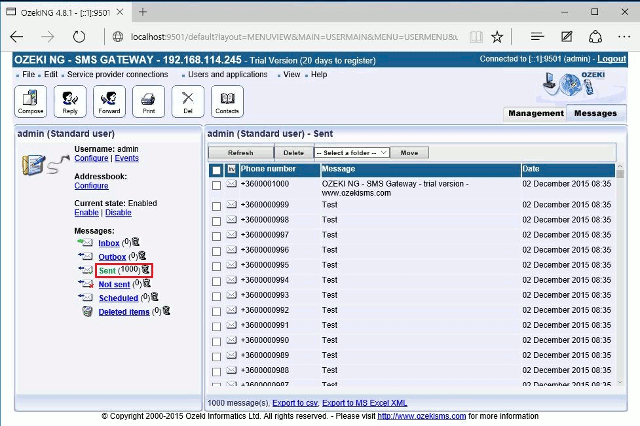This screenshot has height=426, width=640.
Task: Click envelope icon of +3600000999 row
Action: [x=231, y=204]
